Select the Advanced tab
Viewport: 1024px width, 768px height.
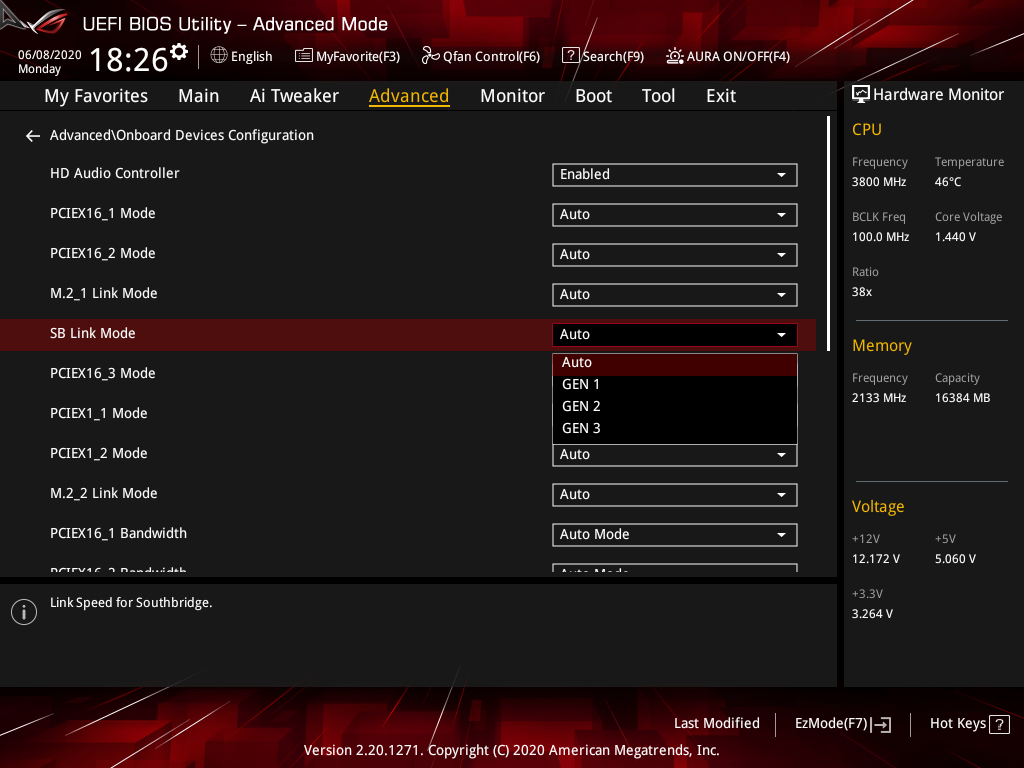point(409,96)
